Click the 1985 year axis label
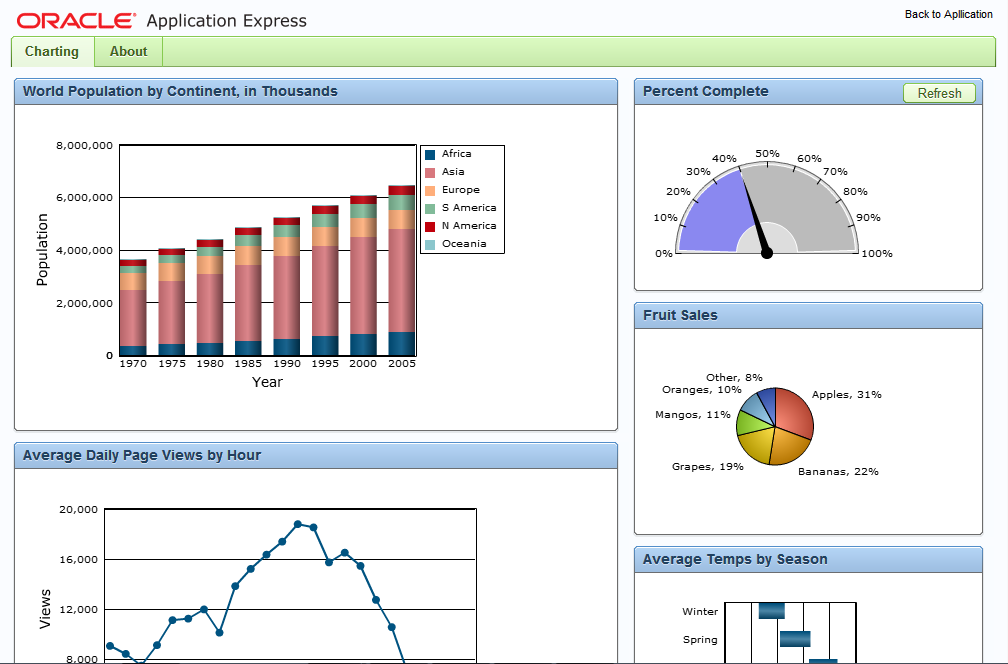The height and width of the screenshot is (664, 1008). [248, 363]
